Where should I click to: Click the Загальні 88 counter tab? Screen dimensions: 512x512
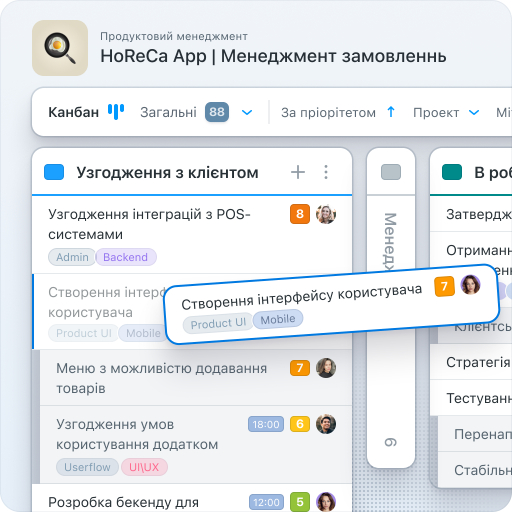(x=184, y=112)
